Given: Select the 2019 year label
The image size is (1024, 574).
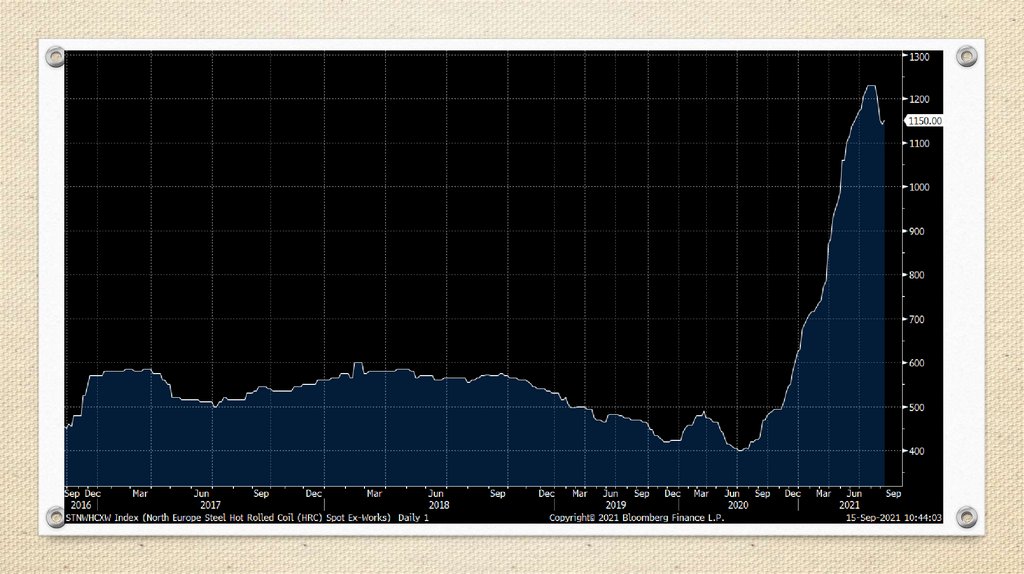Looking at the screenshot, I should click(x=615, y=505).
